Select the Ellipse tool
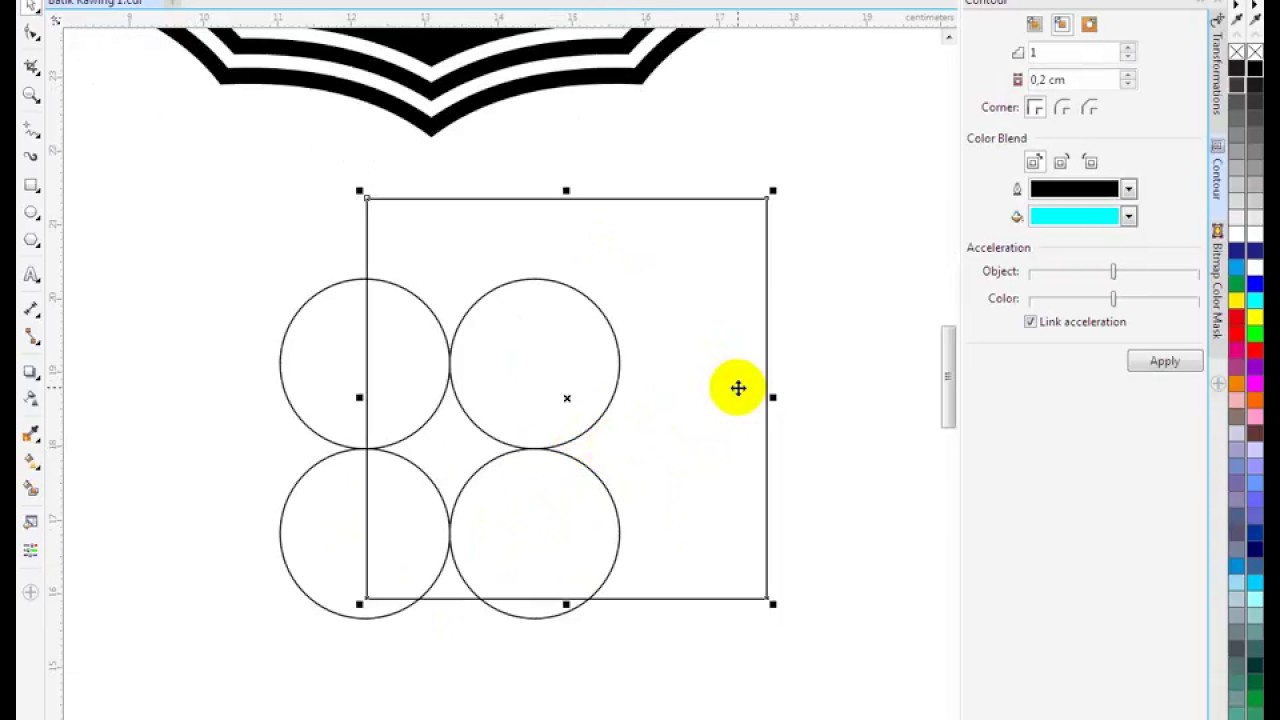The image size is (1280, 720). pyautogui.click(x=31, y=213)
